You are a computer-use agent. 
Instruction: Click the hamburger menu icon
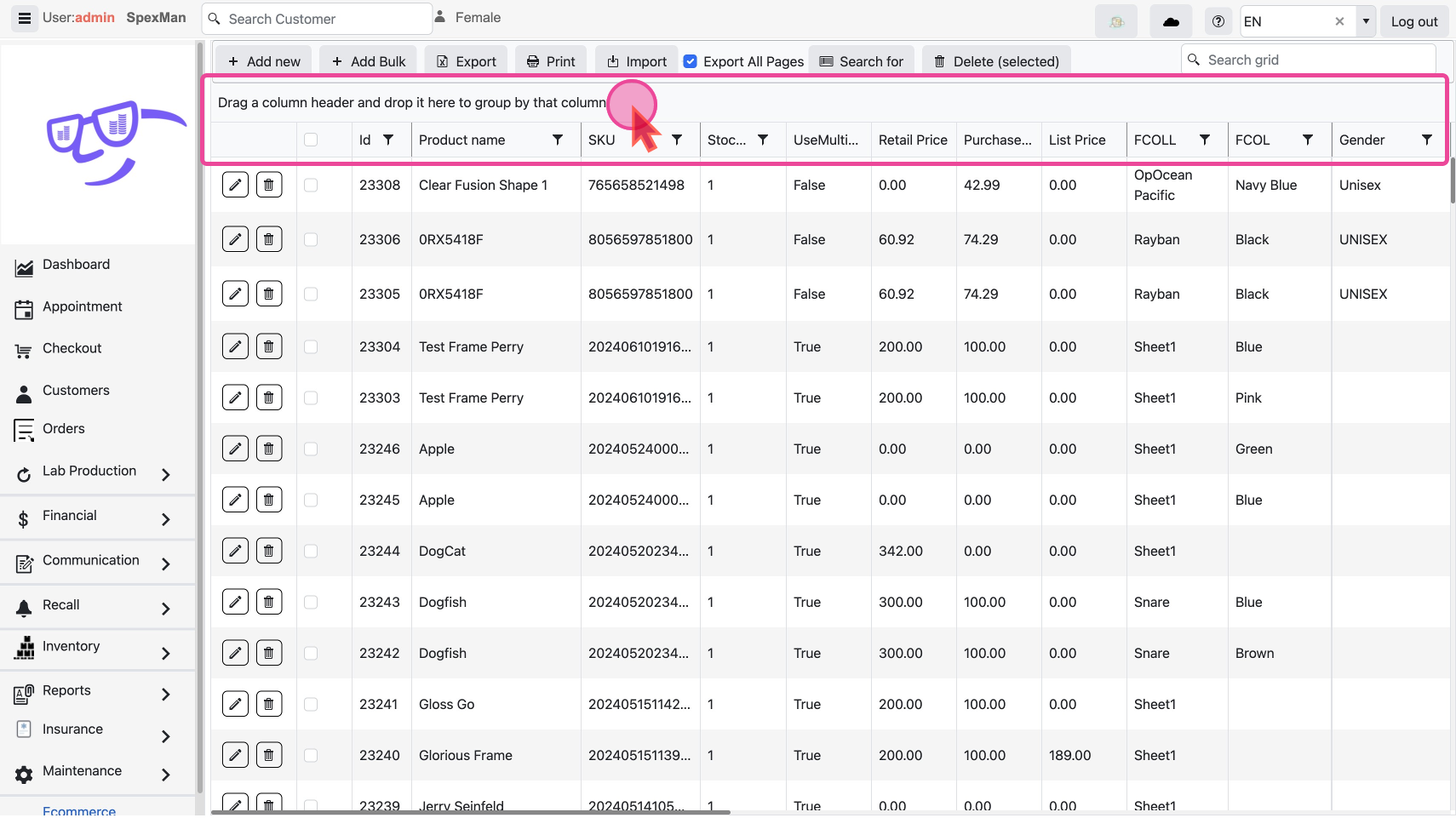pos(25,18)
